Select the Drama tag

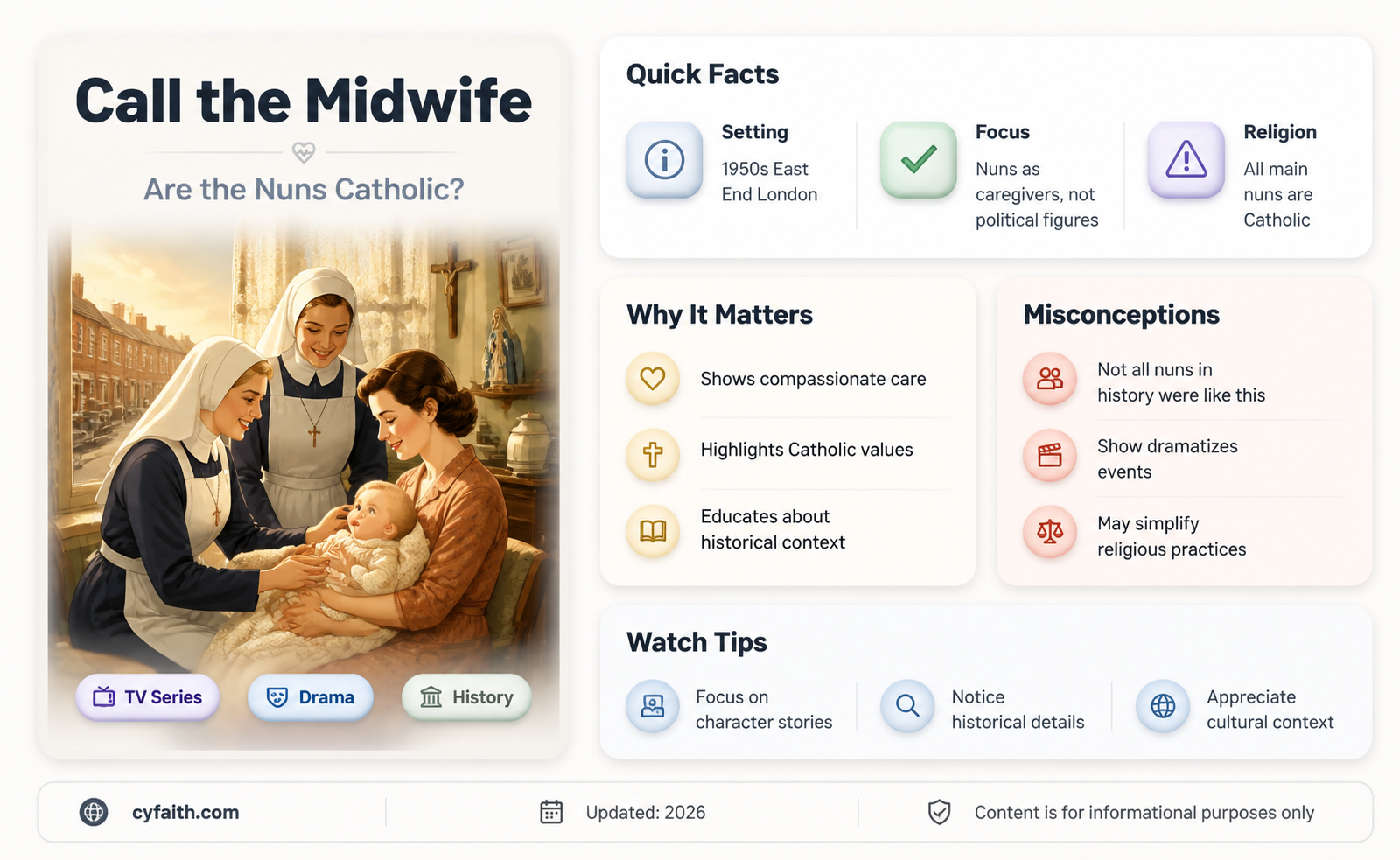pos(311,697)
